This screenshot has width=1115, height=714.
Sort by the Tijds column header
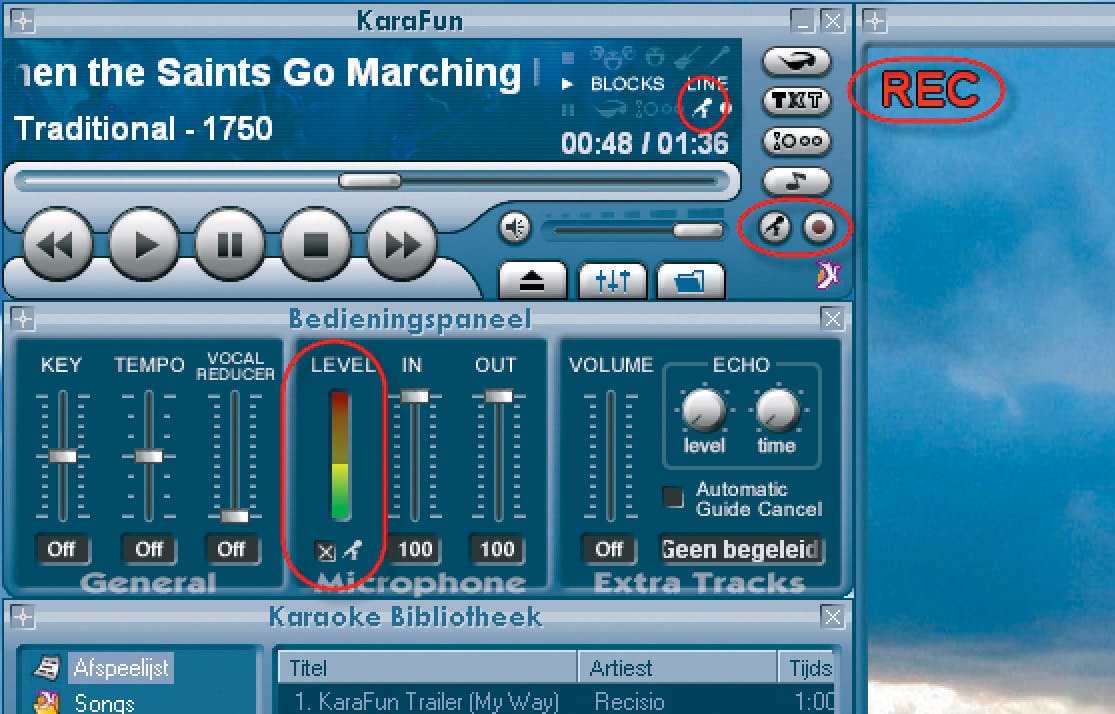click(807, 668)
